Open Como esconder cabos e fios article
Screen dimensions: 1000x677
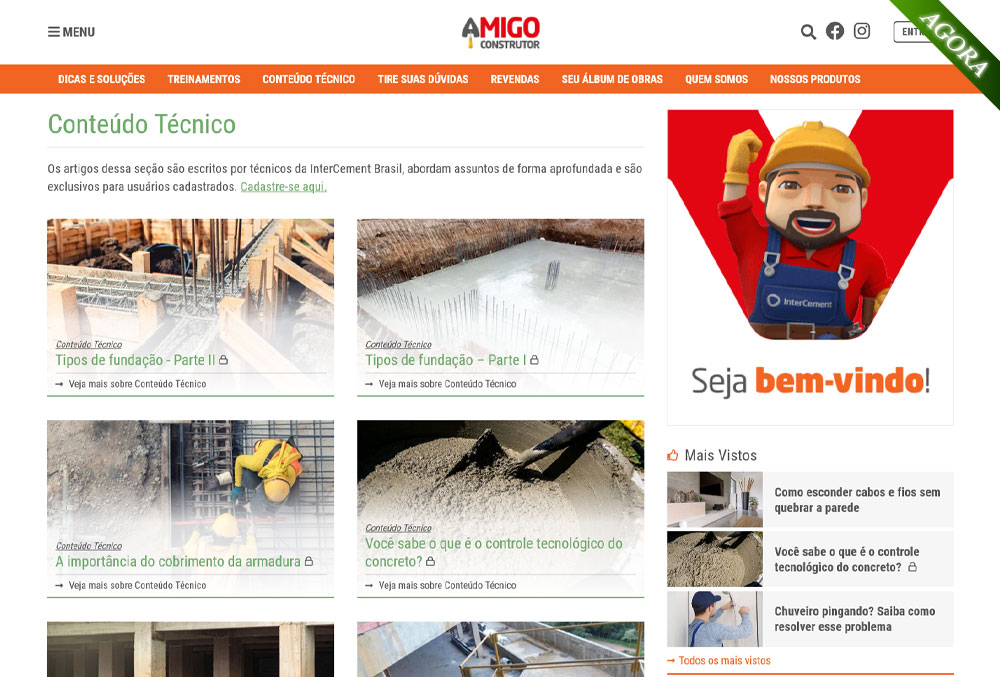pyautogui.click(x=857, y=500)
